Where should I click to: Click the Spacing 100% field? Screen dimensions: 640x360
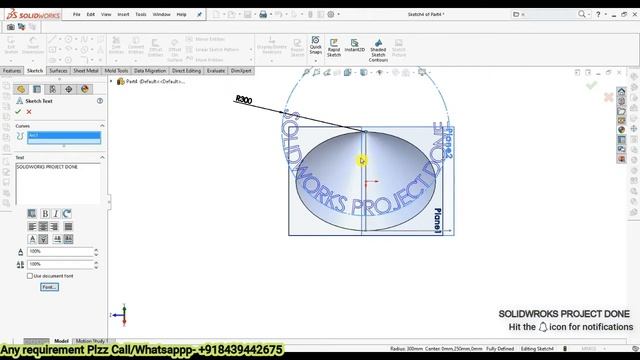(60, 264)
